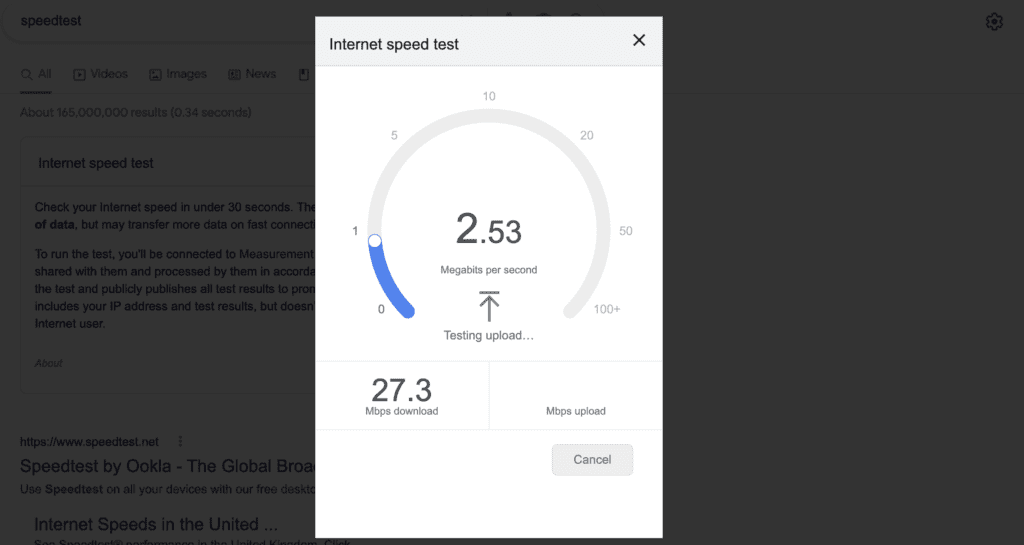Viewport: 1024px width, 545px height.
Task: Click the search magnifier icon beside All
Action: point(27,74)
